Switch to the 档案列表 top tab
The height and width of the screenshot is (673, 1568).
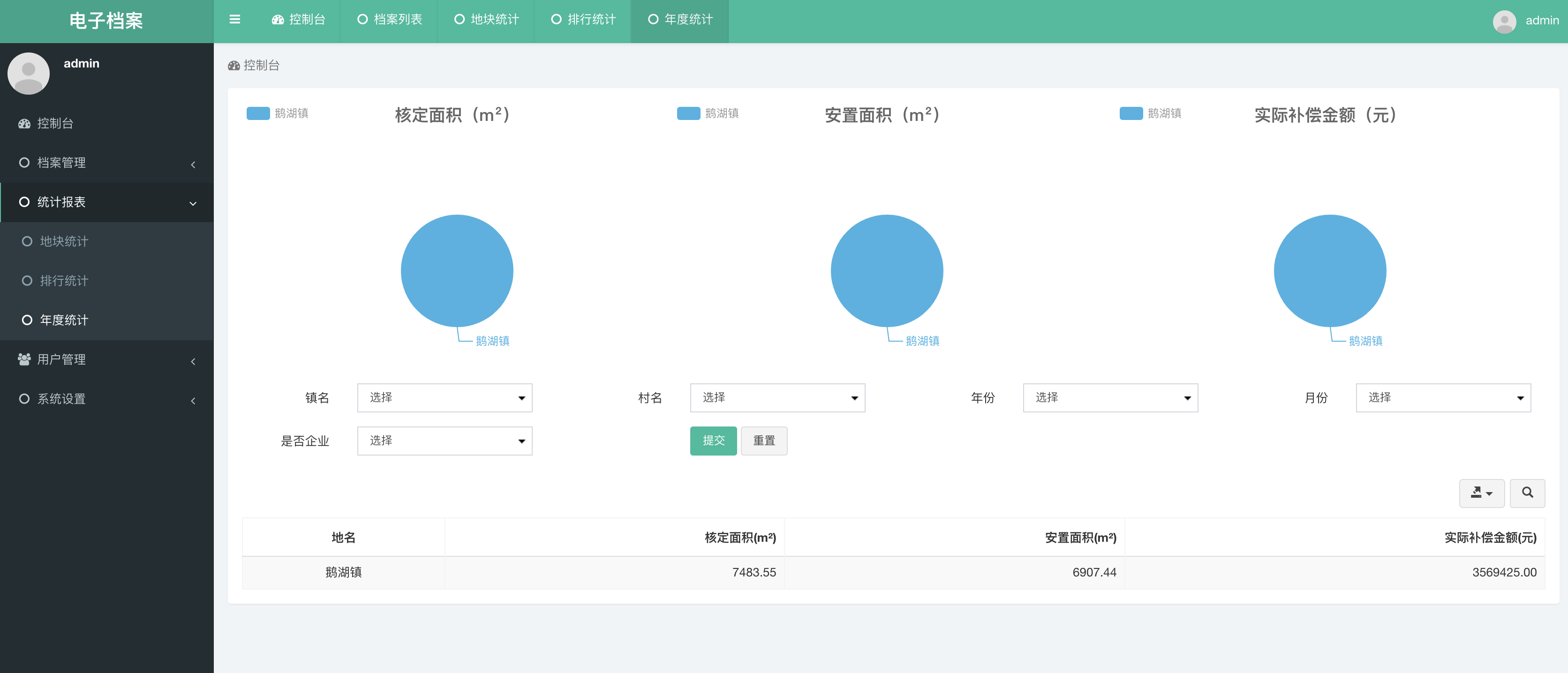[390, 20]
